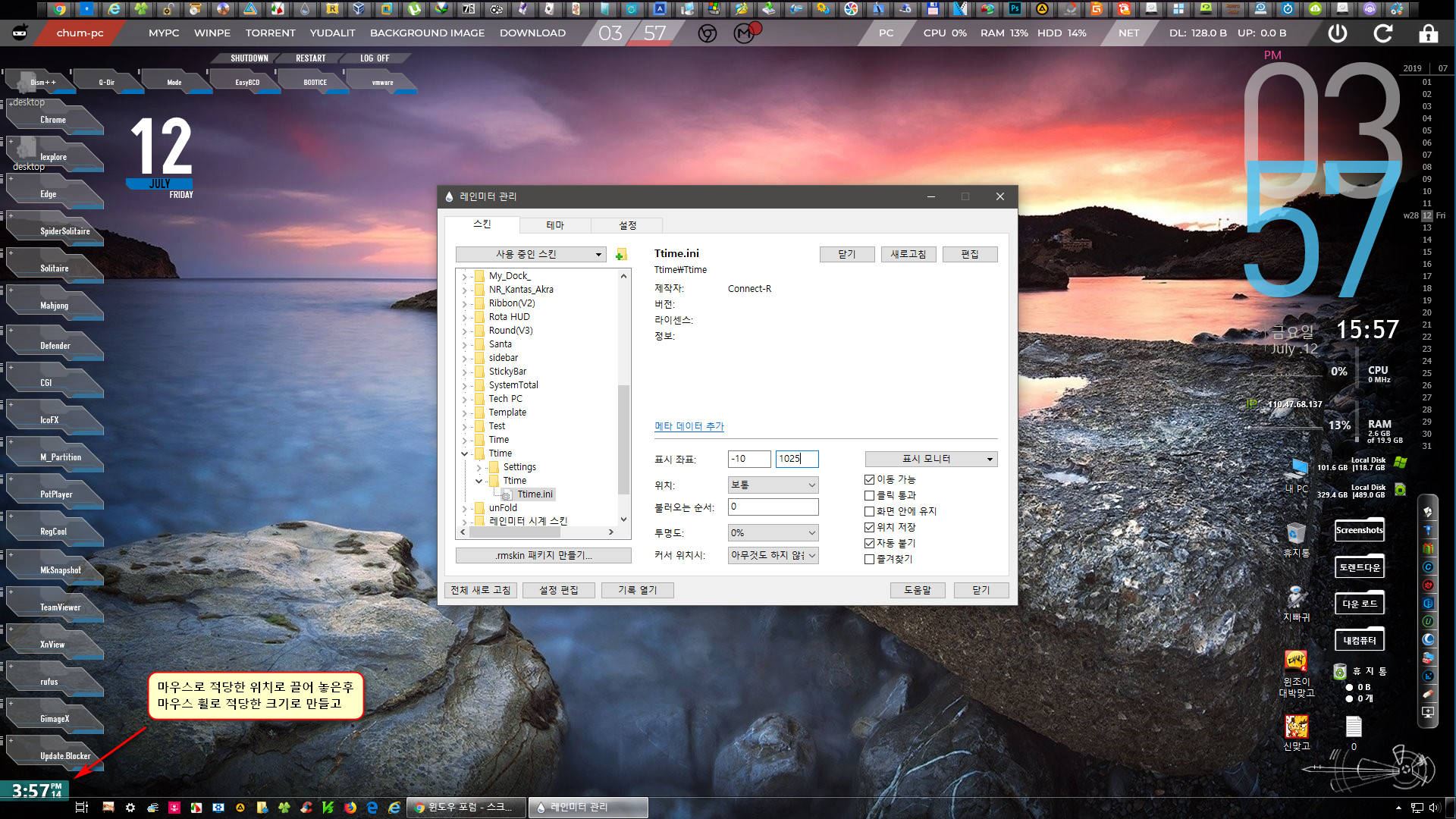Click the refresh arrow icon on the top bar
The width and height of the screenshot is (1456, 819).
coord(1383,33)
